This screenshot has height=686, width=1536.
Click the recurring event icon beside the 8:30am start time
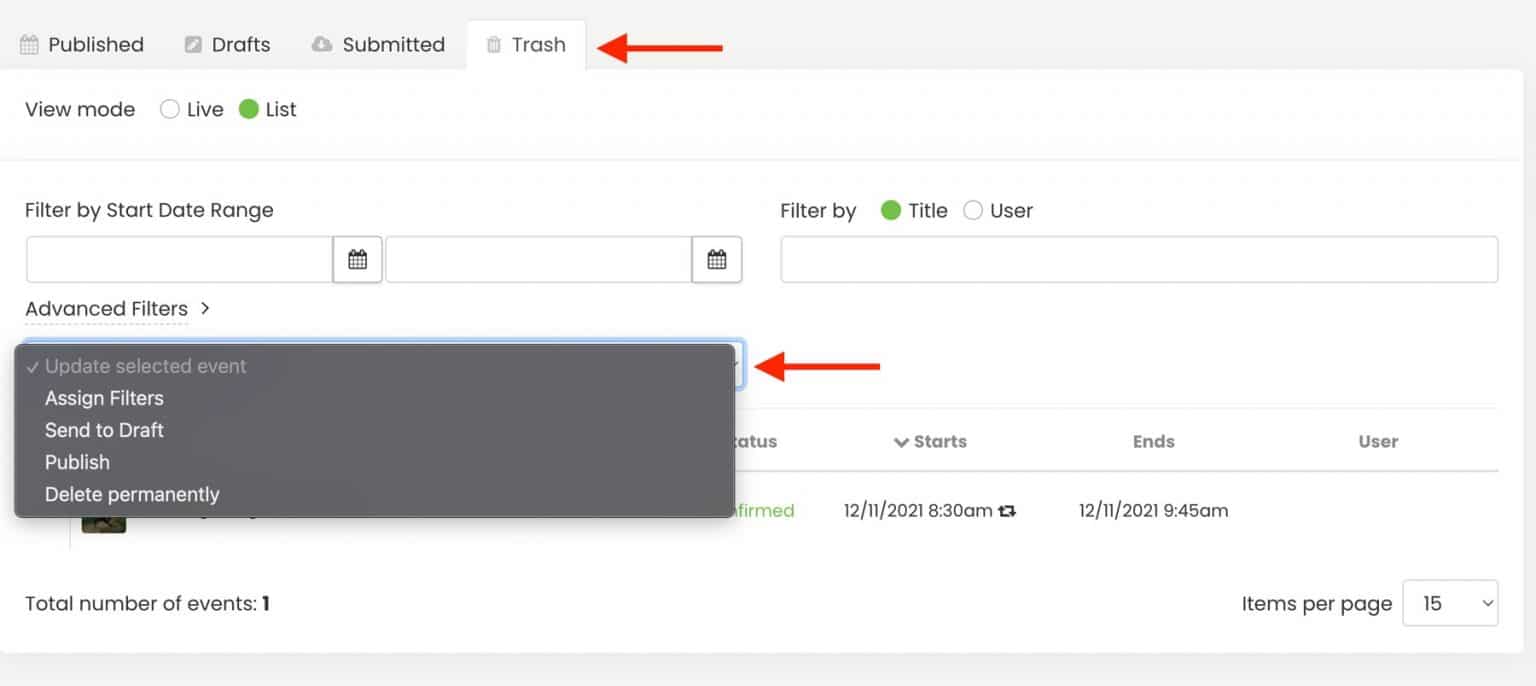pos(1008,510)
